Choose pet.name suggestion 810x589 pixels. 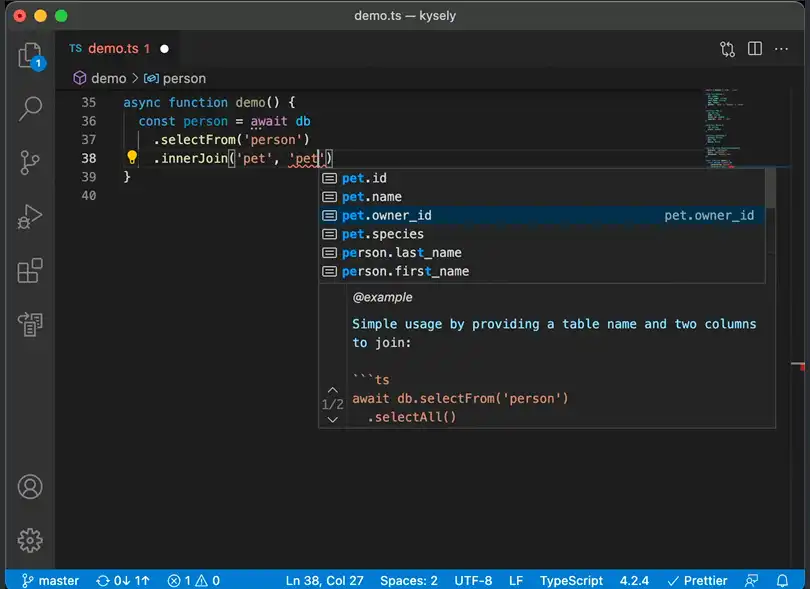pos(542,197)
